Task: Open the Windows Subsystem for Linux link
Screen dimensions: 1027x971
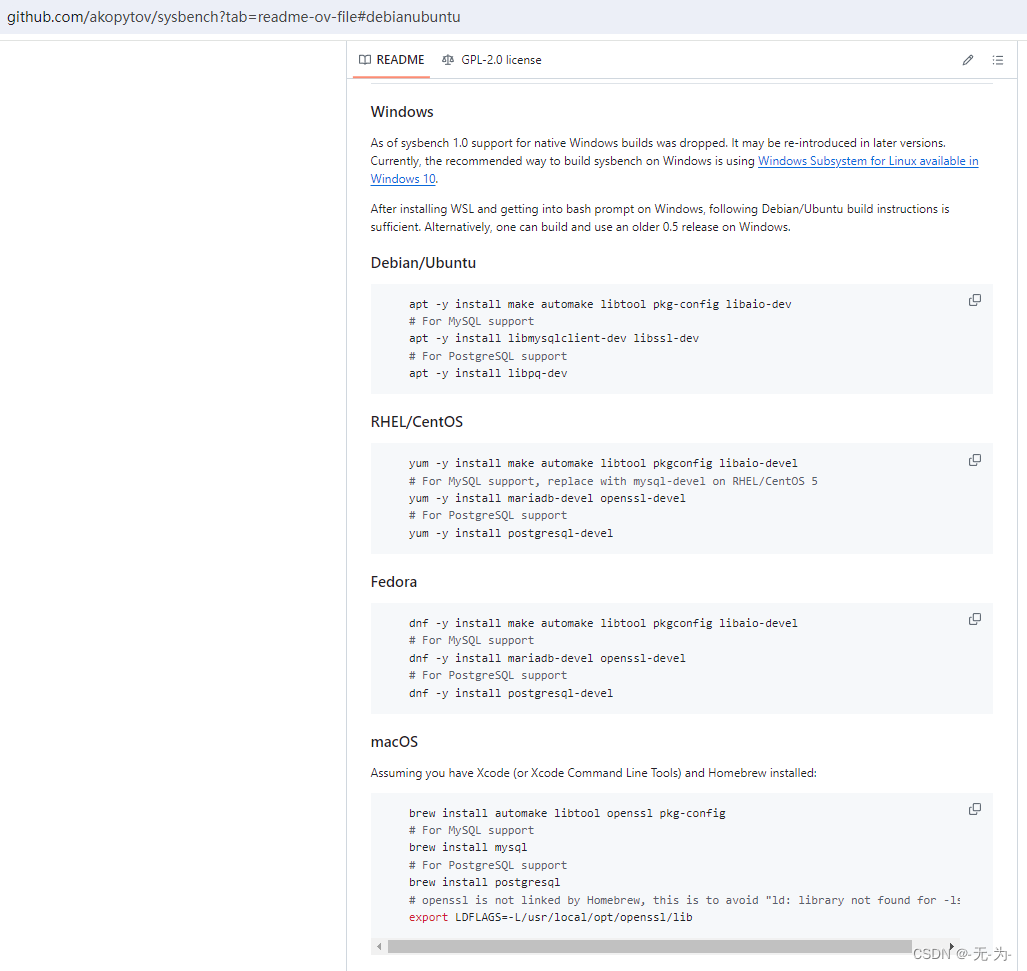Action: 866,161
